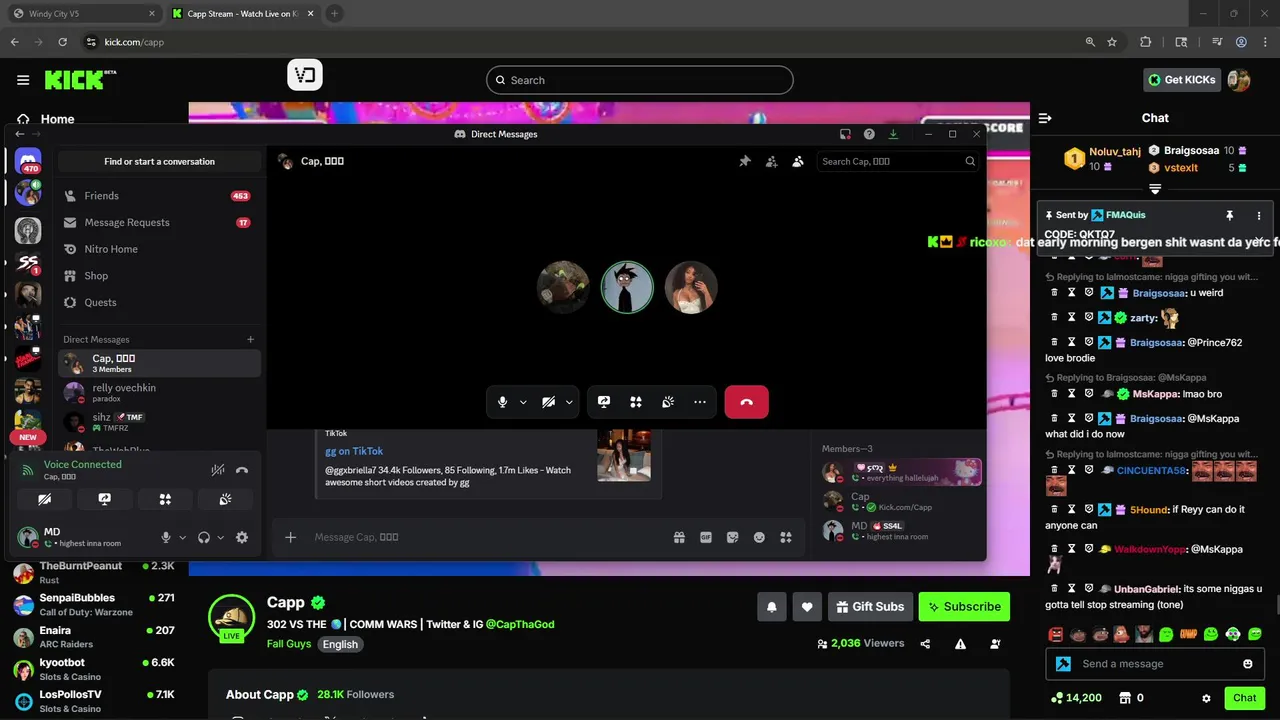Open soundboard in the voice panel

[x=226, y=499]
